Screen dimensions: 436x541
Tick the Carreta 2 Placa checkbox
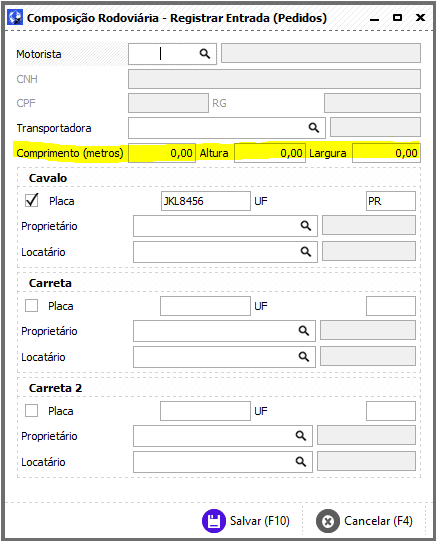(31, 411)
